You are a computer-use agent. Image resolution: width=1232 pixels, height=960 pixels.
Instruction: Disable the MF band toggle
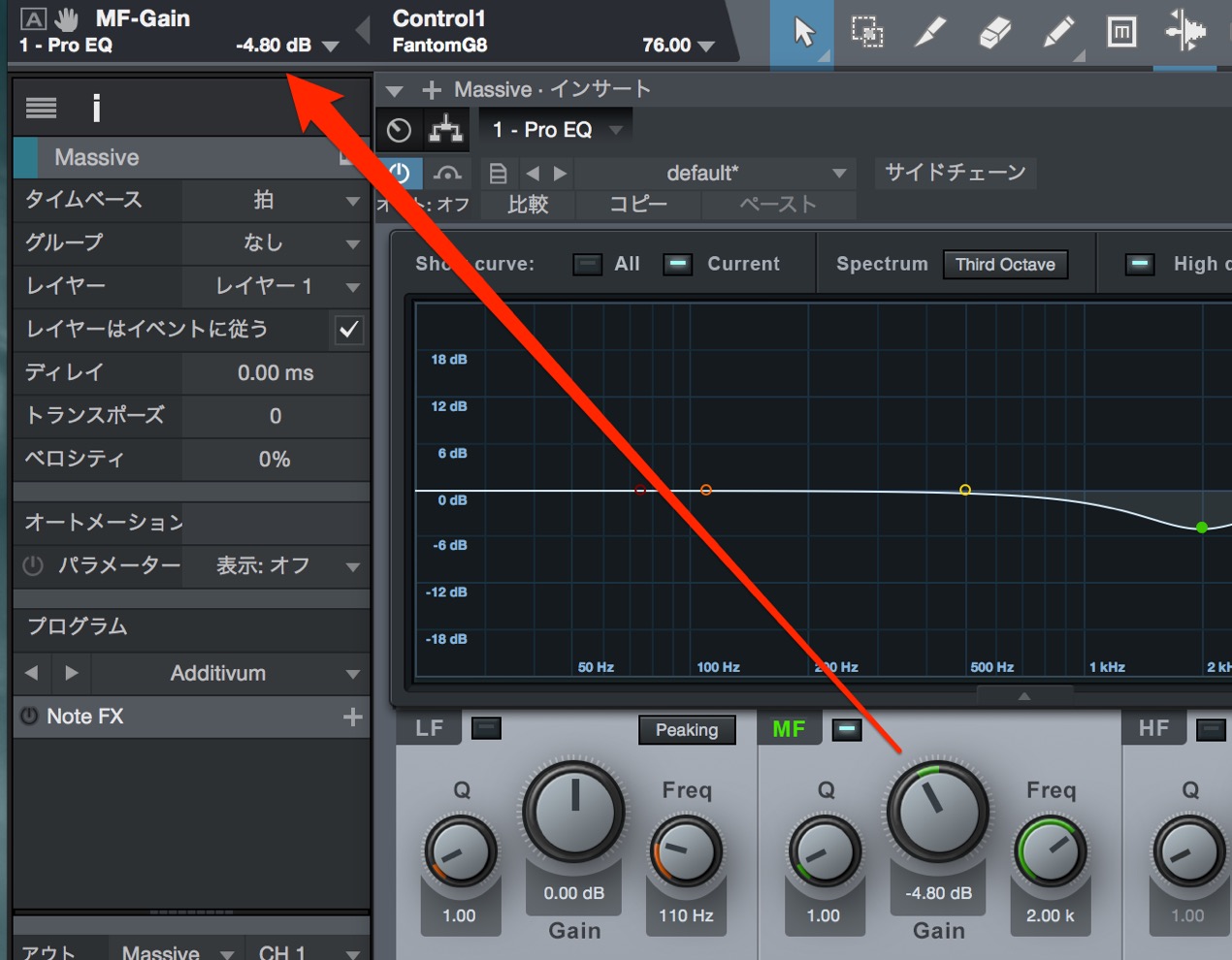[x=847, y=728]
